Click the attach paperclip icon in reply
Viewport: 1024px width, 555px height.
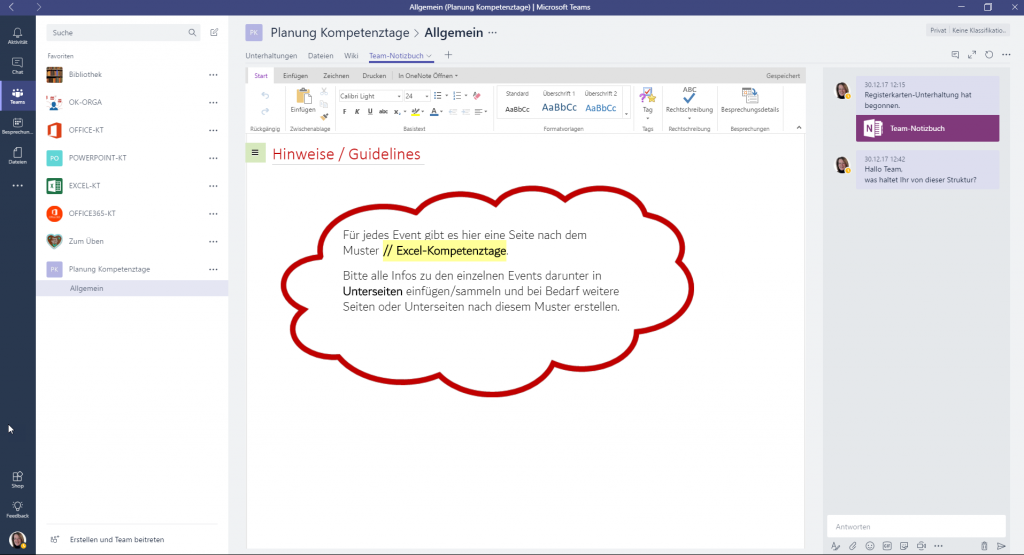click(x=852, y=546)
